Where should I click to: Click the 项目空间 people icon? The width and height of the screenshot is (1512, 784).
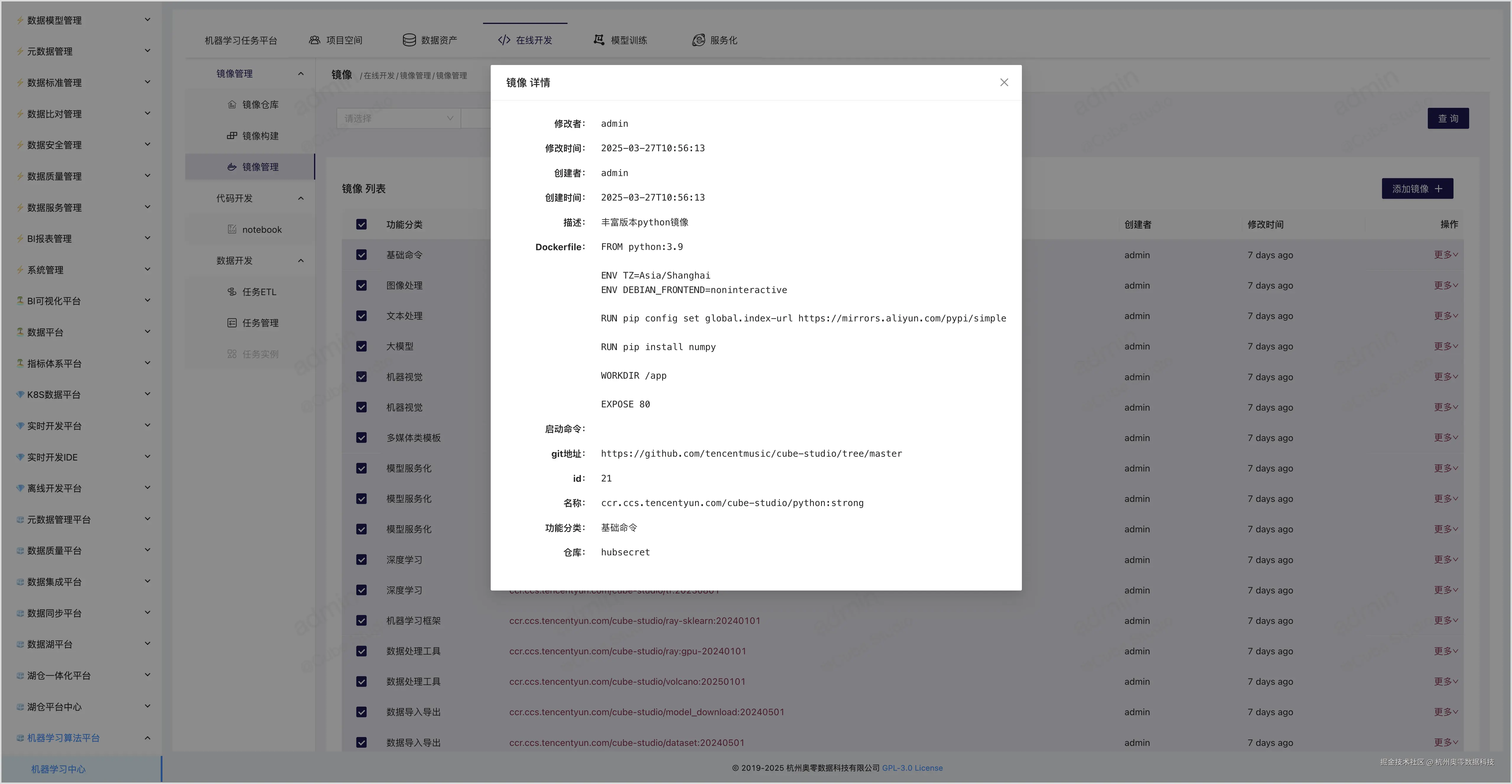[x=315, y=40]
